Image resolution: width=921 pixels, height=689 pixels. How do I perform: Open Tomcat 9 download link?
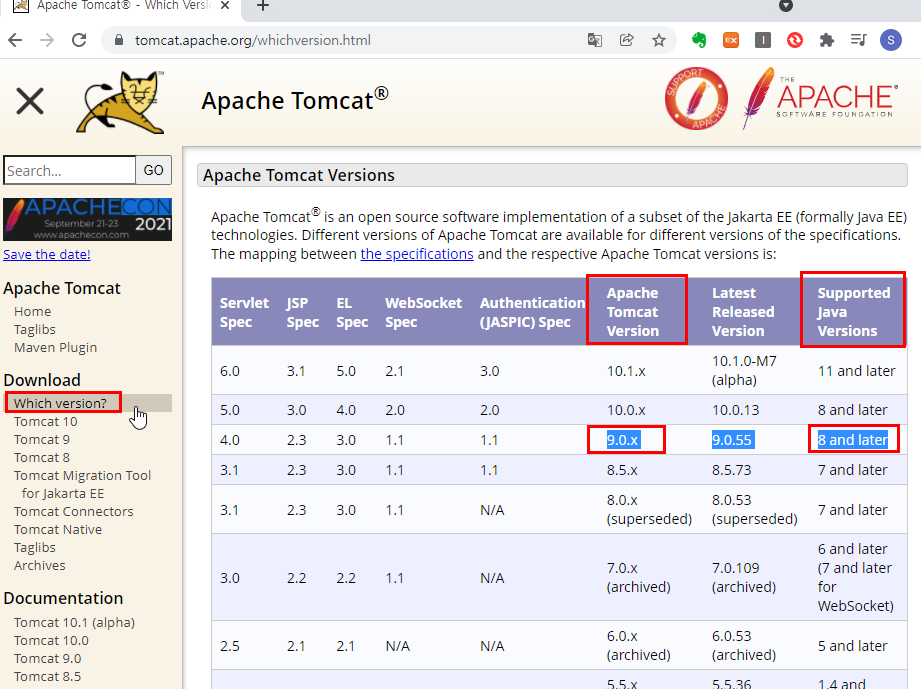(x=42, y=439)
